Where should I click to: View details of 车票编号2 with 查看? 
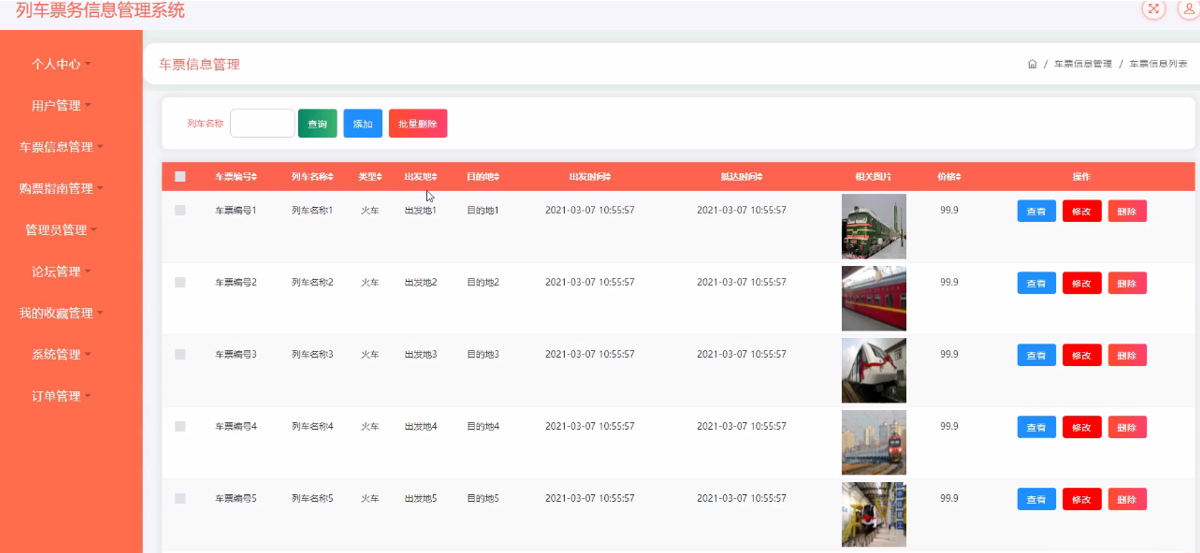click(1036, 283)
